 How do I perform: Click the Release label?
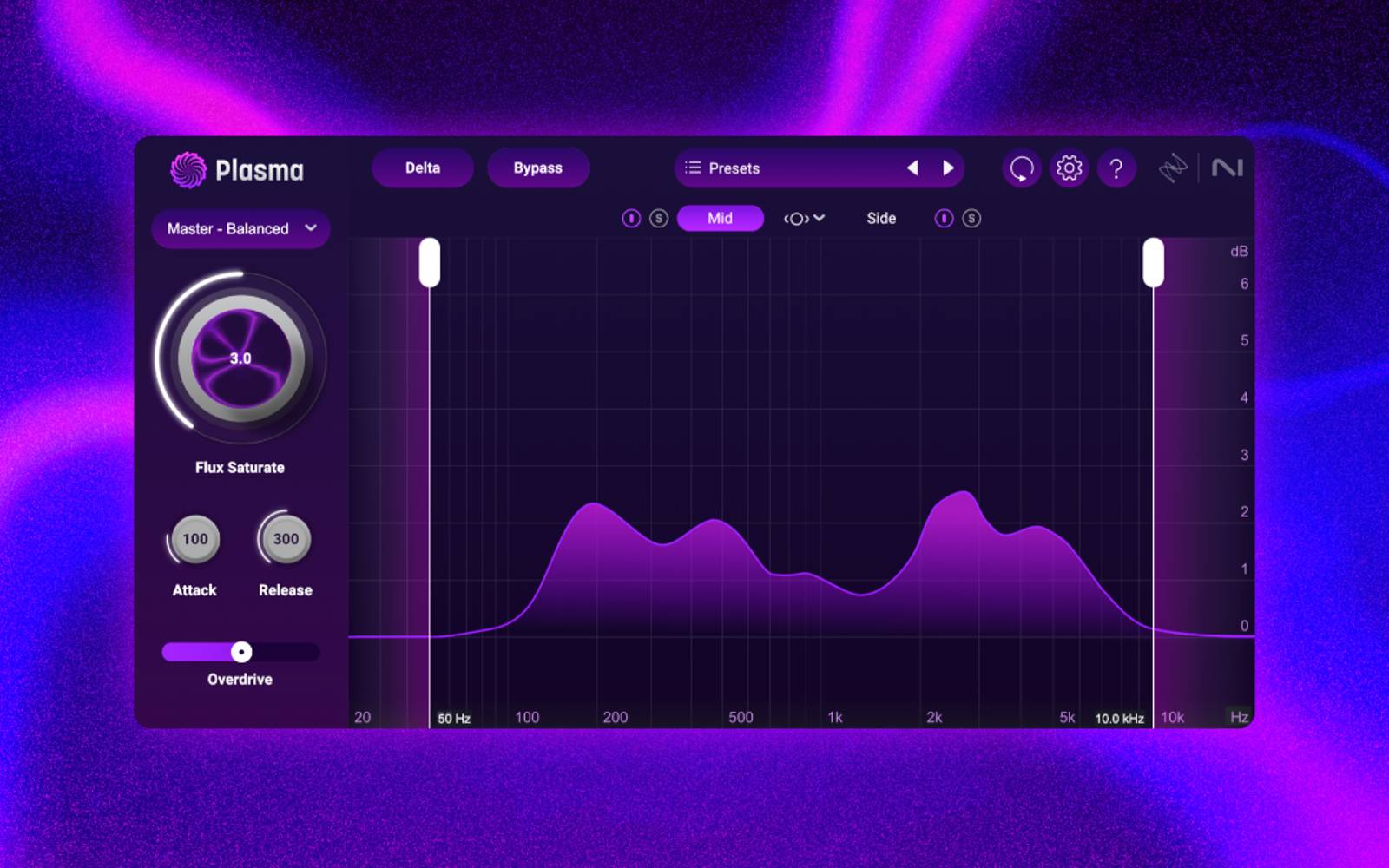tap(286, 590)
